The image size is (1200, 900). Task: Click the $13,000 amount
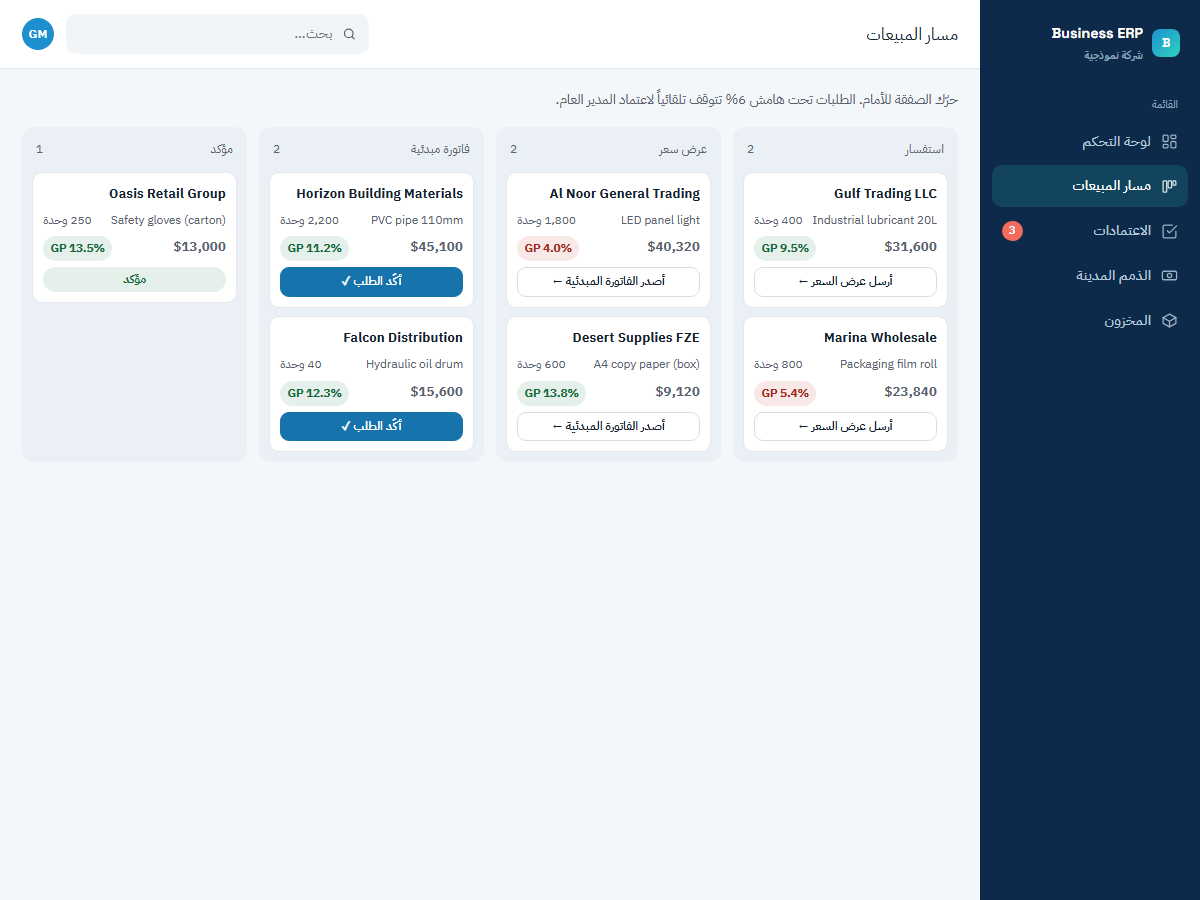(199, 247)
